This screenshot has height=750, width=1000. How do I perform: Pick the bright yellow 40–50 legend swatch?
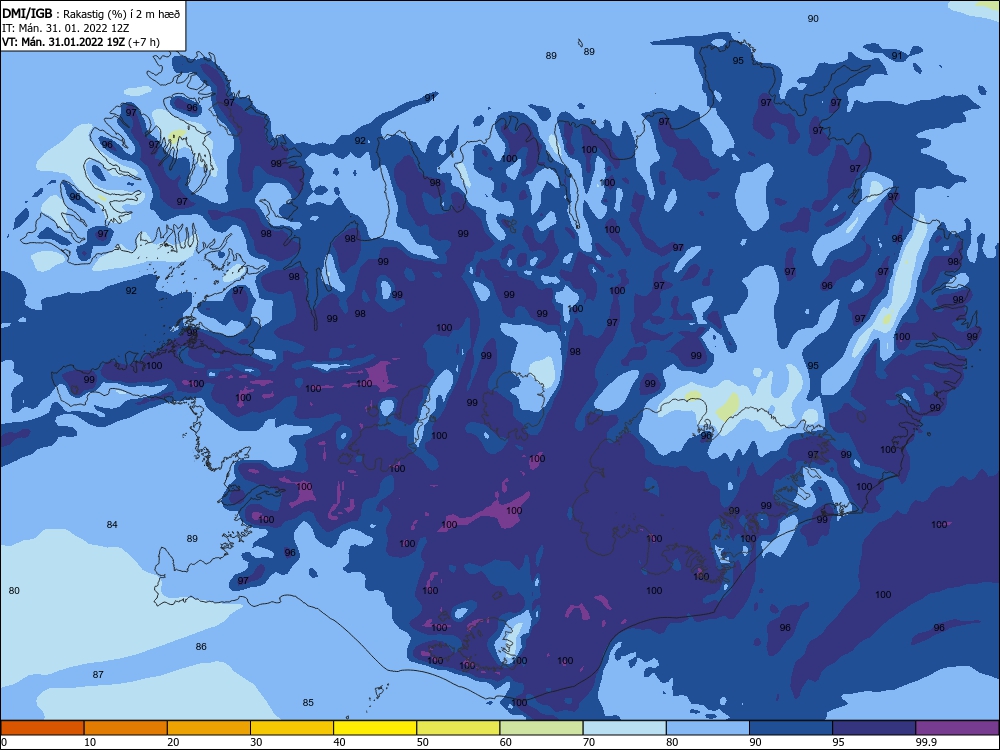click(x=375, y=728)
